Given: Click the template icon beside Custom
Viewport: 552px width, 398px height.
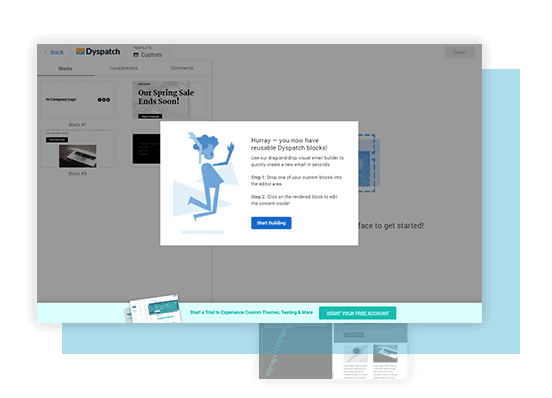Looking at the screenshot, I should 136,55.
